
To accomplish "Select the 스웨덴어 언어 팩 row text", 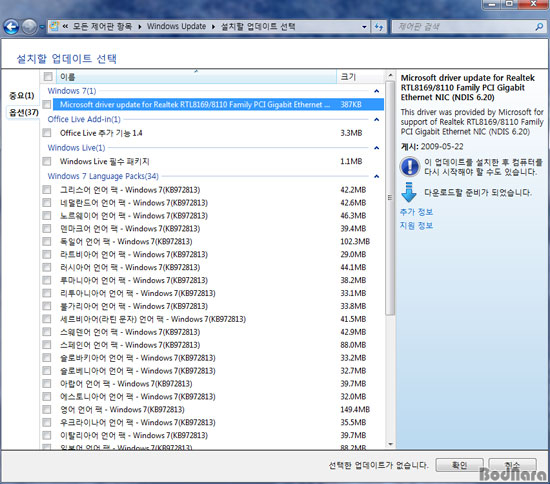I will pyautogui.click(x=130, y=332).
